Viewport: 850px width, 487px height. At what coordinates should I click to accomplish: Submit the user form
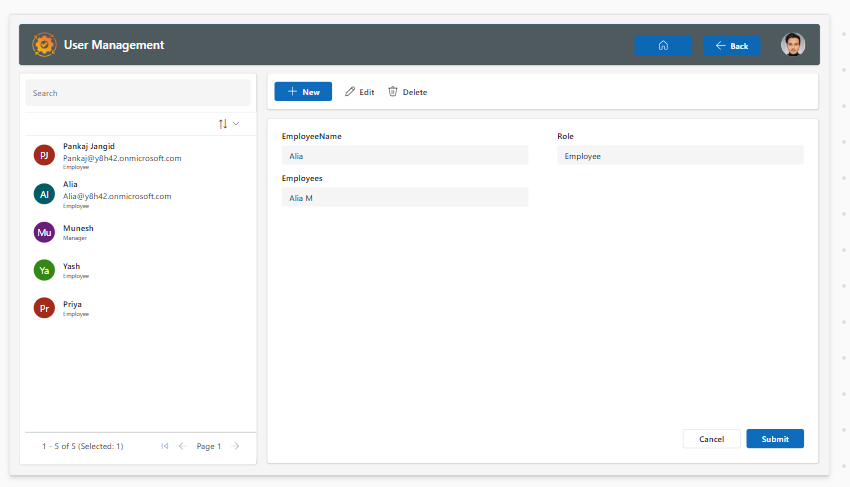click(775, 439)
